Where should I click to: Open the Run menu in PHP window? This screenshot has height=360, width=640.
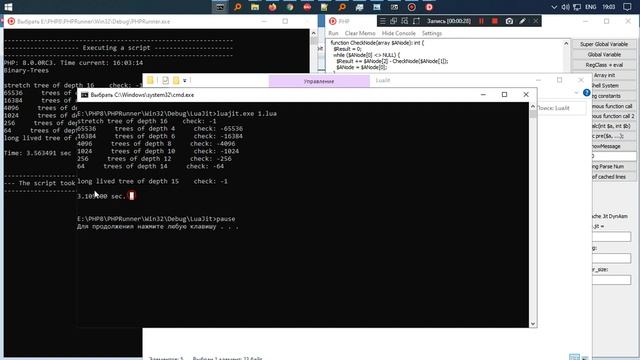pyautogui.click(x=333, y=33)
